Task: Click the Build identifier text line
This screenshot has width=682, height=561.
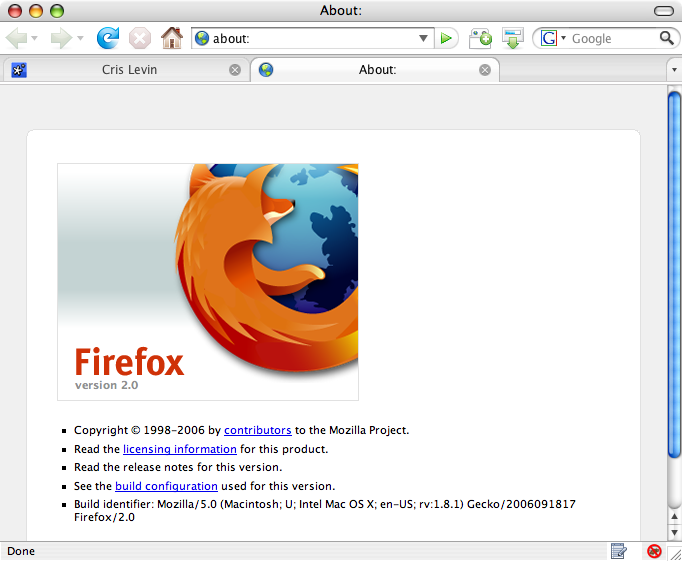Action: 324,511
